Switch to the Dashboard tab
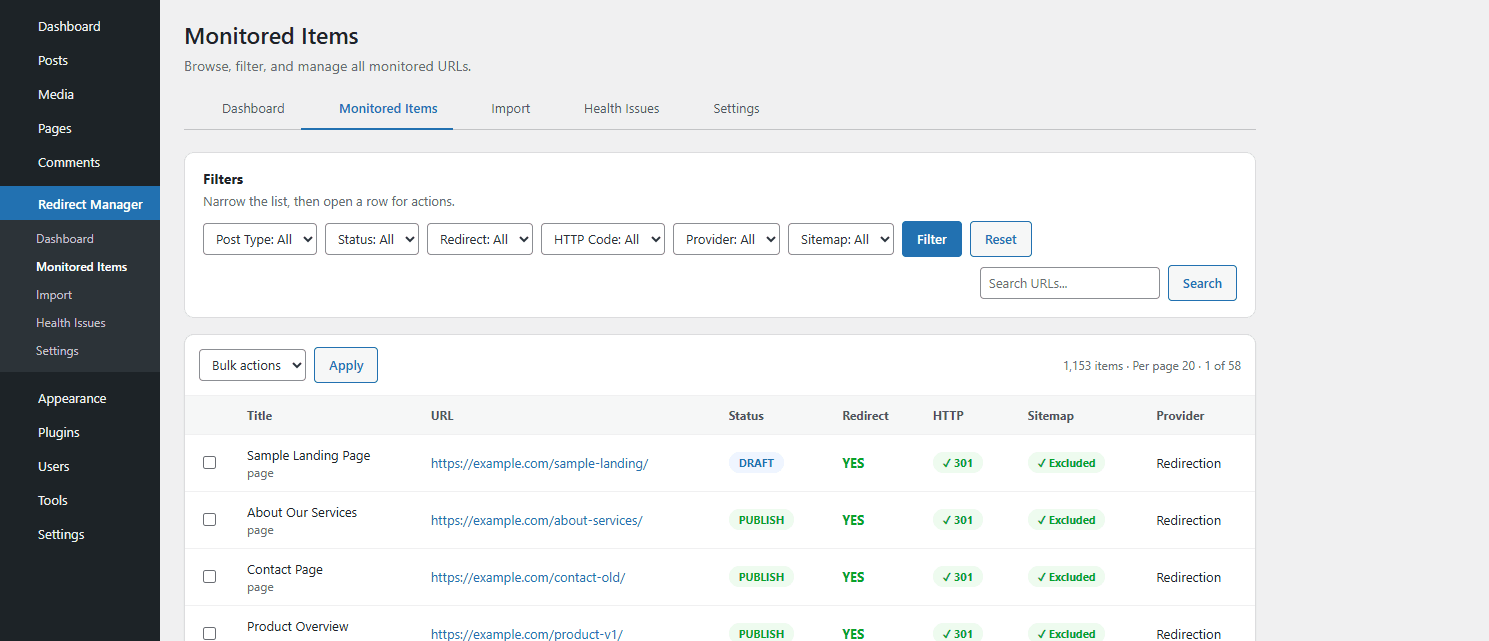The height and width of the screenshot is (641, 1489). [x=253, y=108]
